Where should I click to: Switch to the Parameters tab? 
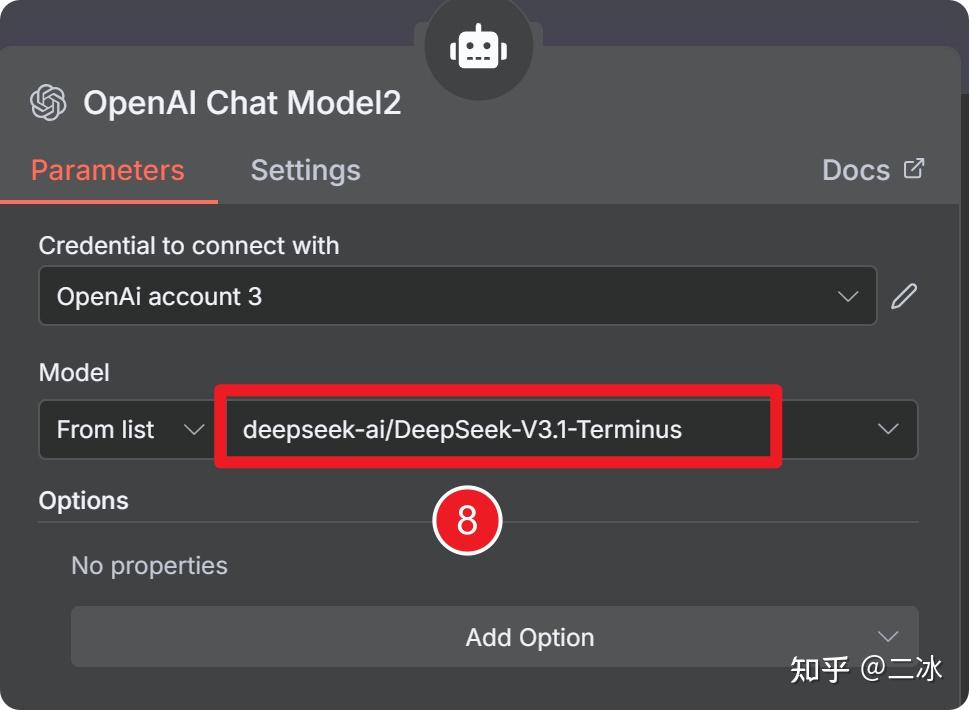(x=108, y=170)
